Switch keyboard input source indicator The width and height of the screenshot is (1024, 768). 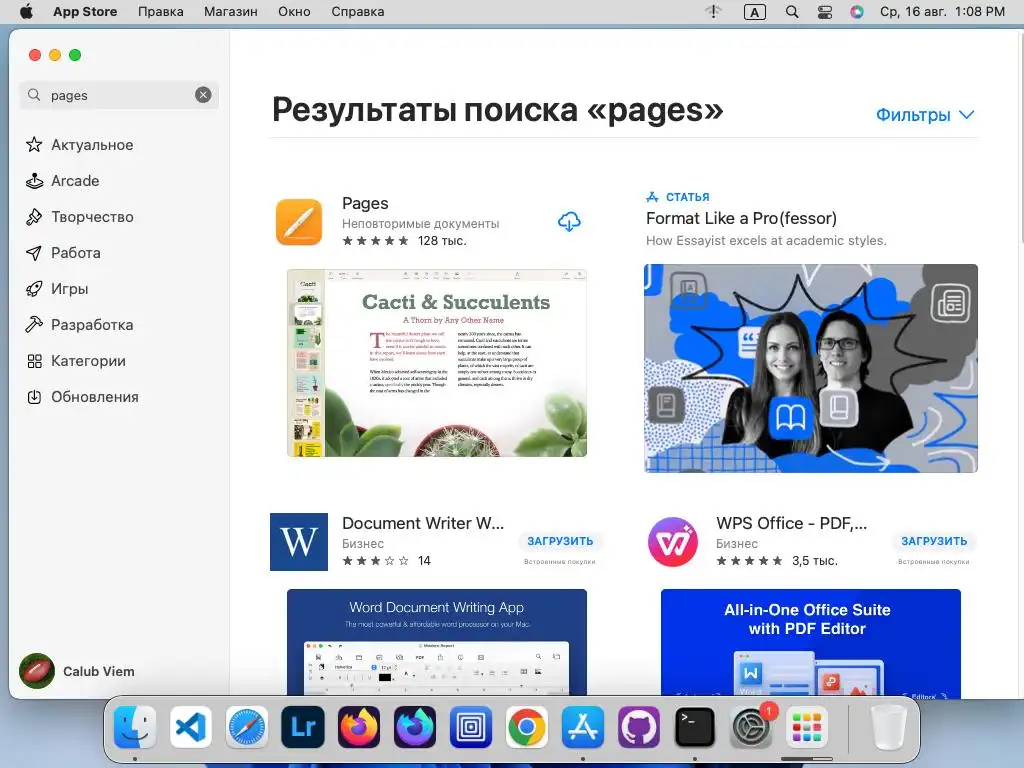pyautogui.click(x=754, y=12)
